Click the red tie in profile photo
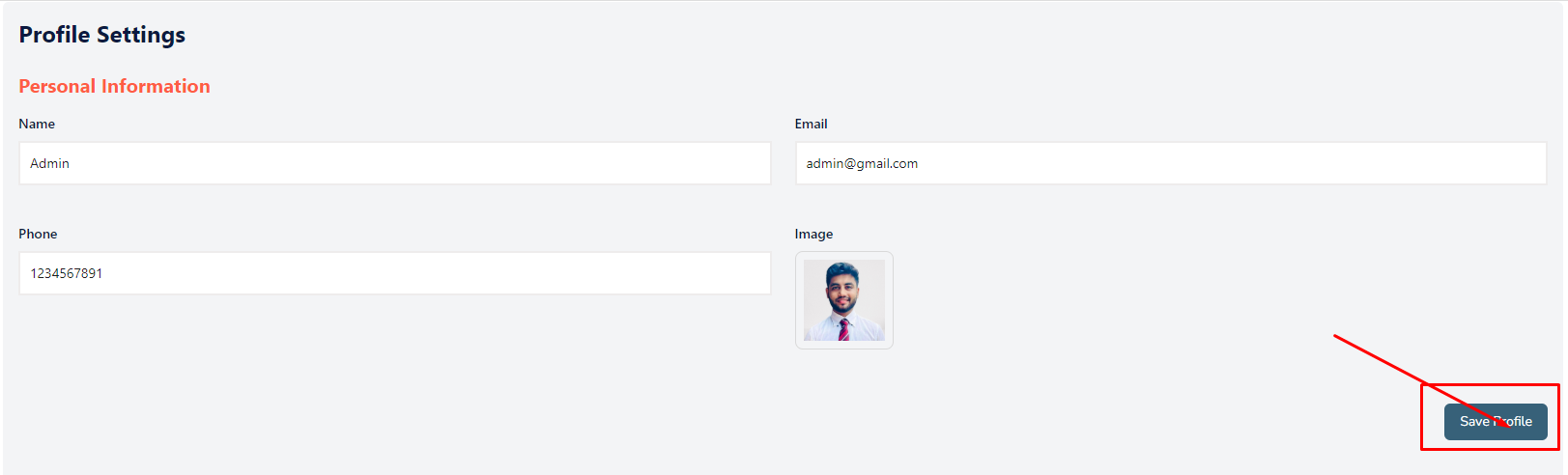The image size is (1568, 475). click(x=843, y=330)
